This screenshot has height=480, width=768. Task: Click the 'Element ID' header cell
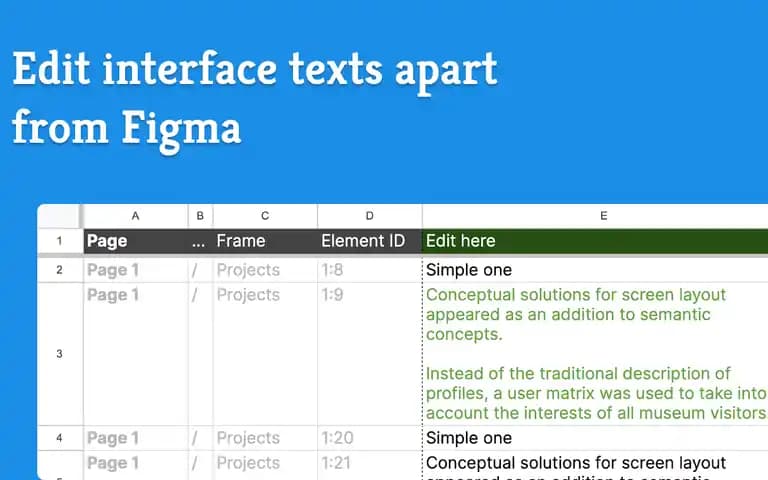pos(370,241)
